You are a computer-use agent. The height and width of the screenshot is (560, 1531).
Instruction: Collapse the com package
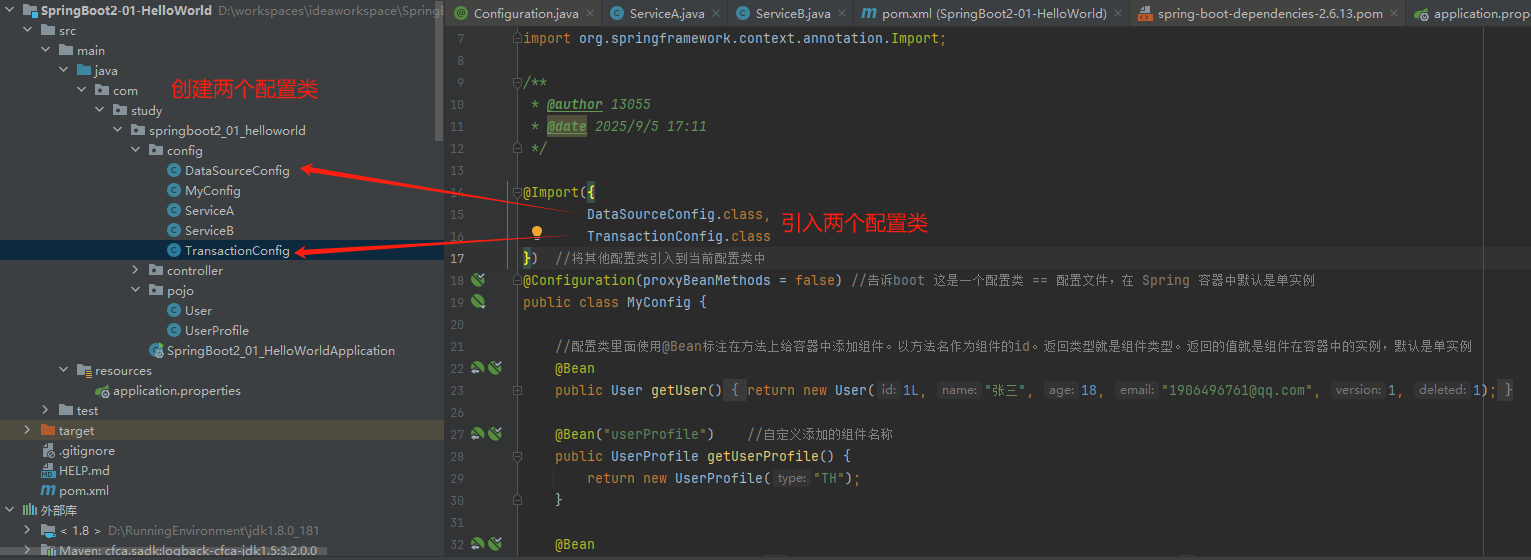click(x=82, y=90)
